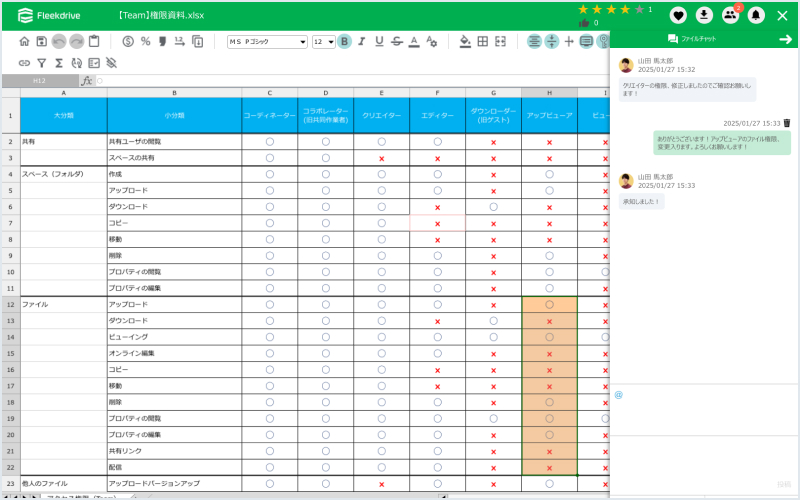Italicize the selected cells

click(362, 42)
